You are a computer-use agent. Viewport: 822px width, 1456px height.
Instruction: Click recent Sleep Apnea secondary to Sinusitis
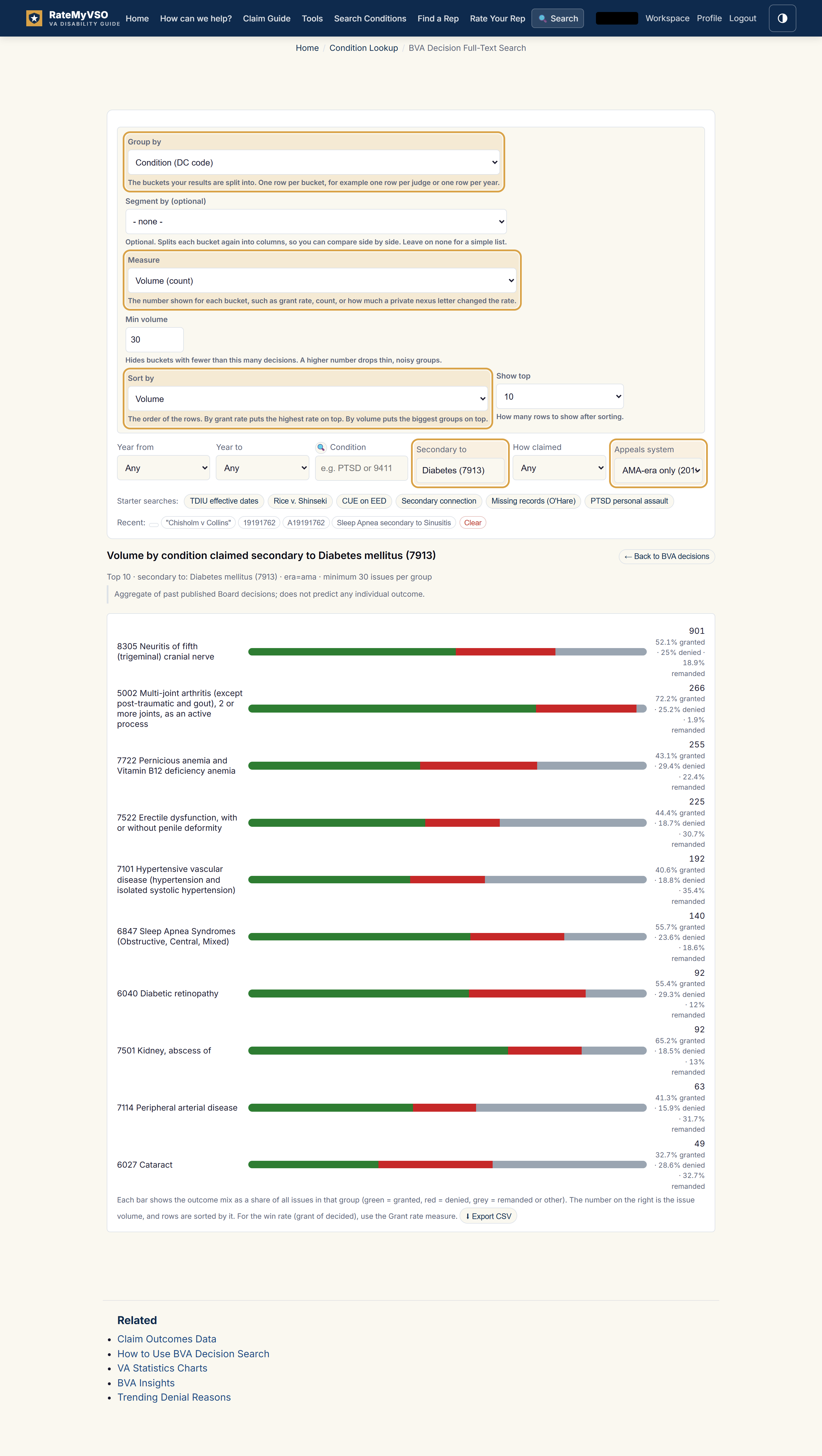click(394, 523)
